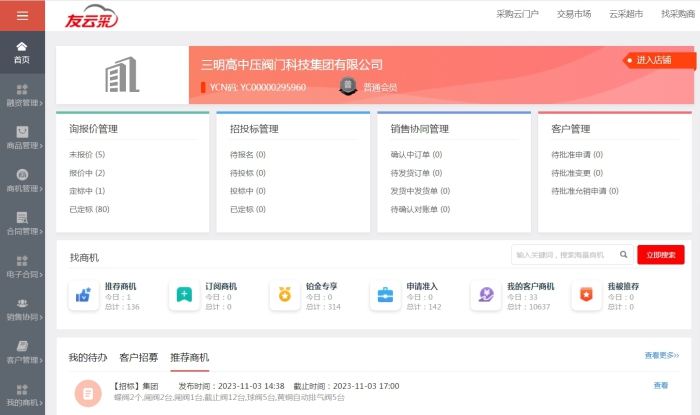Viewport: 700px width, 415px height.
Task: Switch to 客户招募 tab
Action: pyautogui.click(x=138, y=357)
